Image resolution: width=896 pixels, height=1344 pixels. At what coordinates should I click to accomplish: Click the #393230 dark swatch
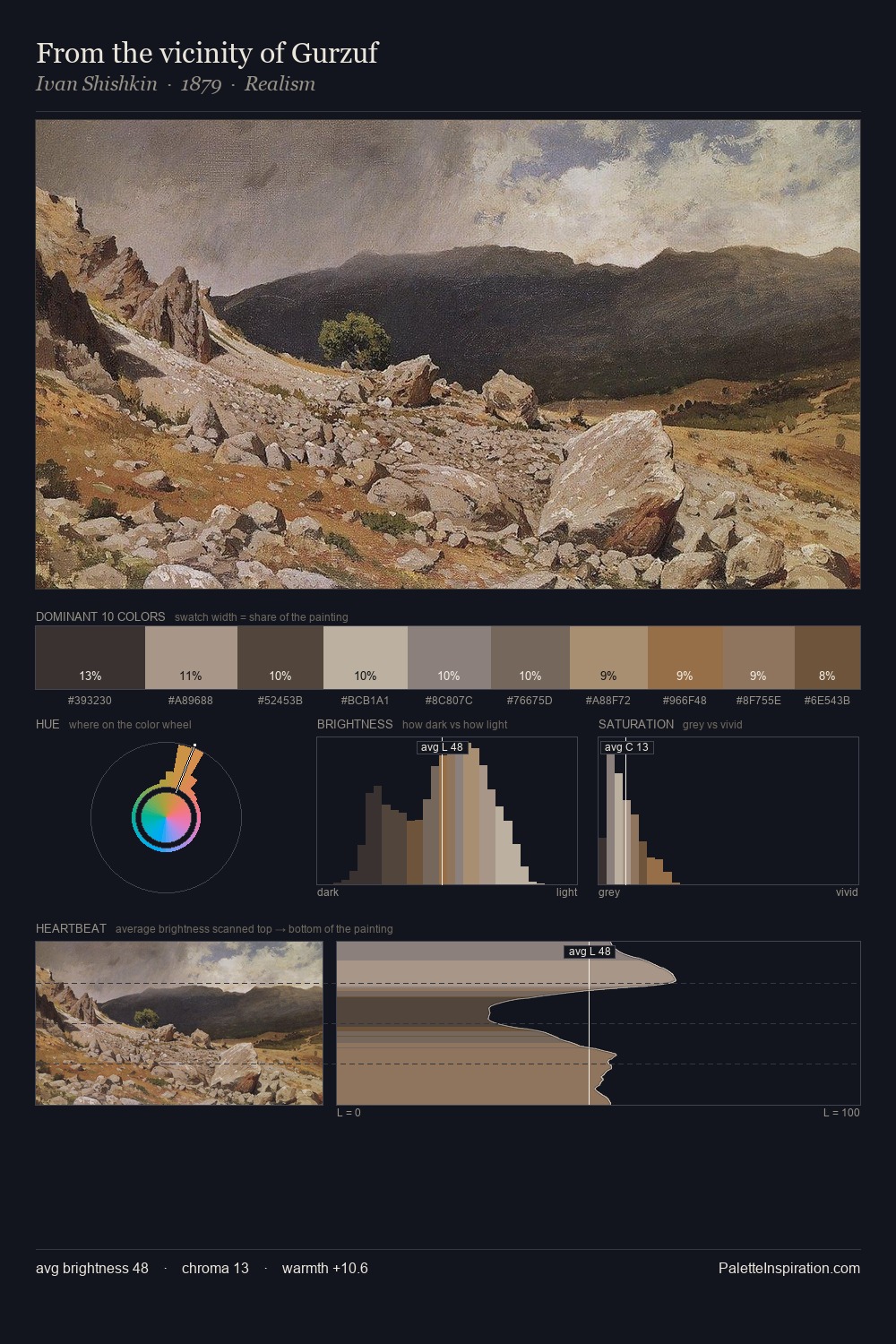pyautogui.click(x=90, y=658)
